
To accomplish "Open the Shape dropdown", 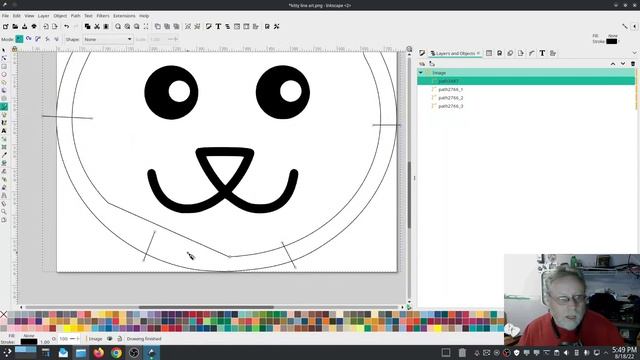I will [x=108, y=39].
